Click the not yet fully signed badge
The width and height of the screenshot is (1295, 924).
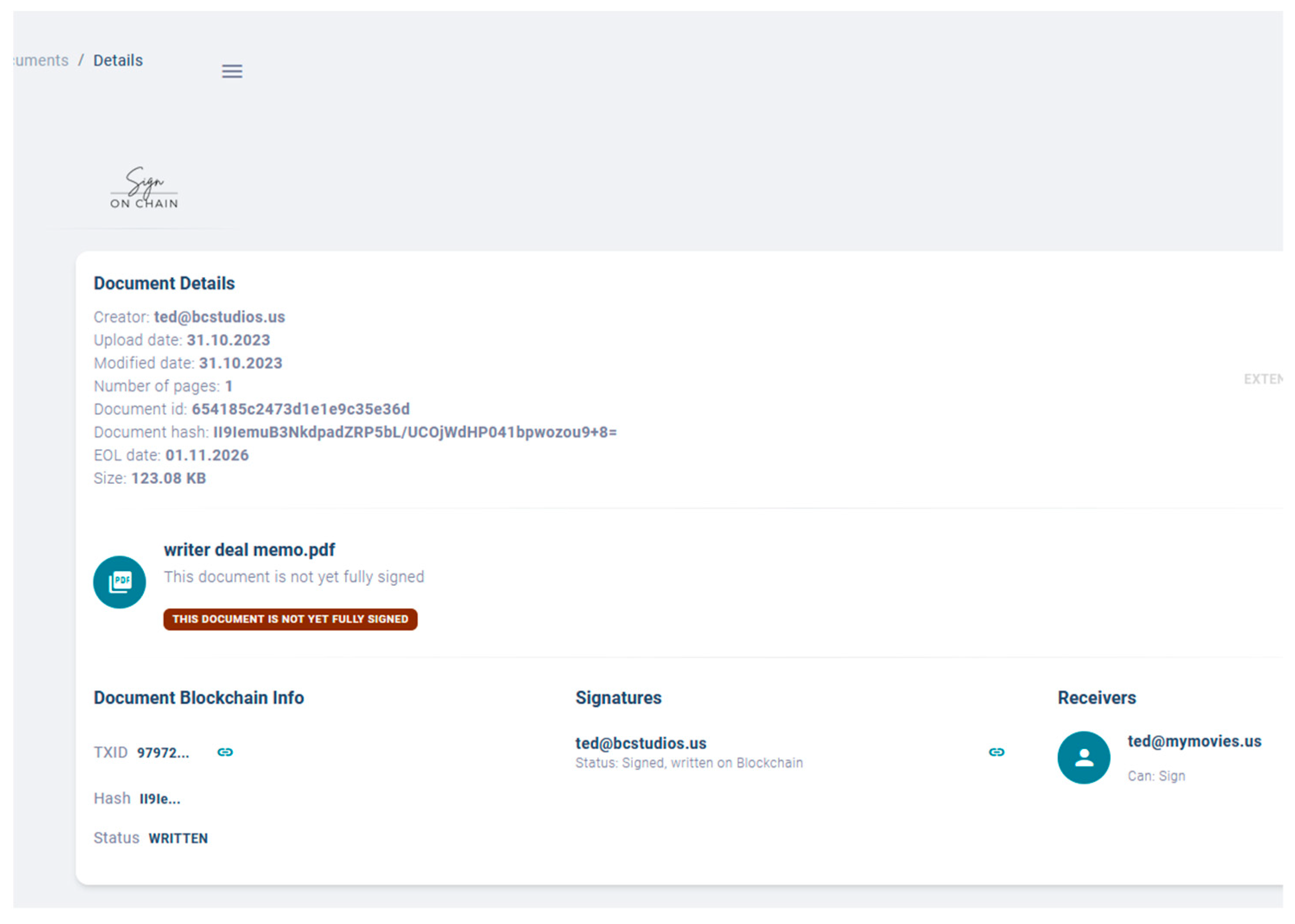tap(290, 619)
